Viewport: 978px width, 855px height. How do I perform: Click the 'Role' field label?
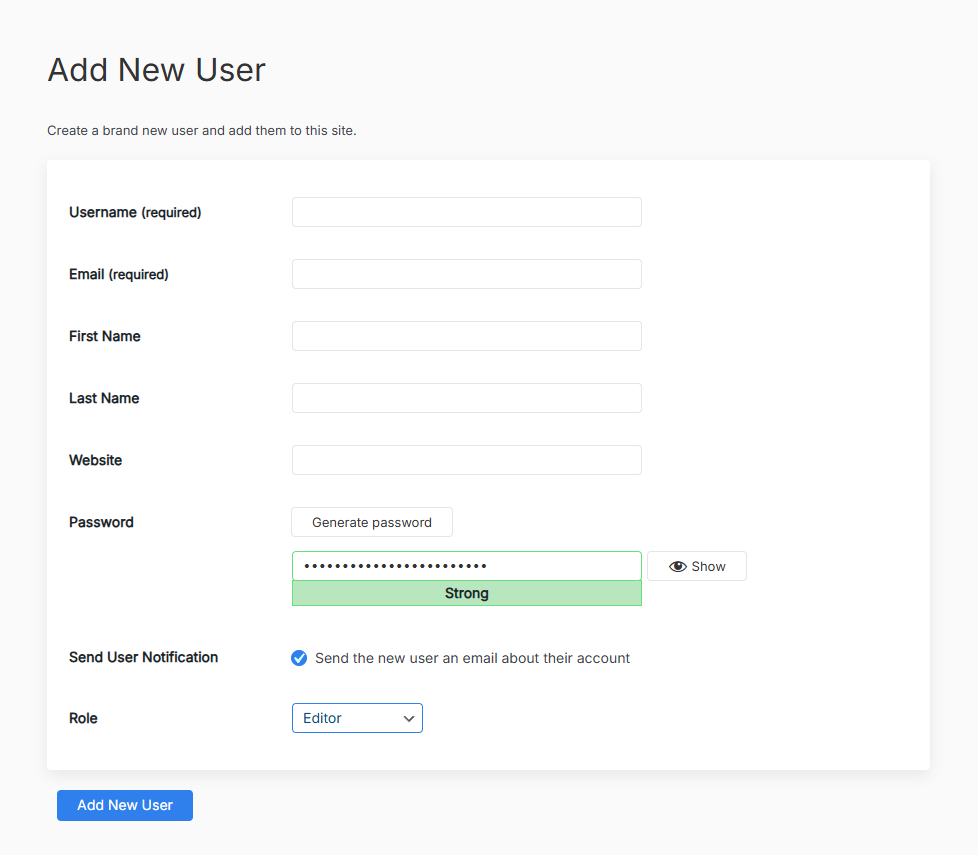pos(83,718)
